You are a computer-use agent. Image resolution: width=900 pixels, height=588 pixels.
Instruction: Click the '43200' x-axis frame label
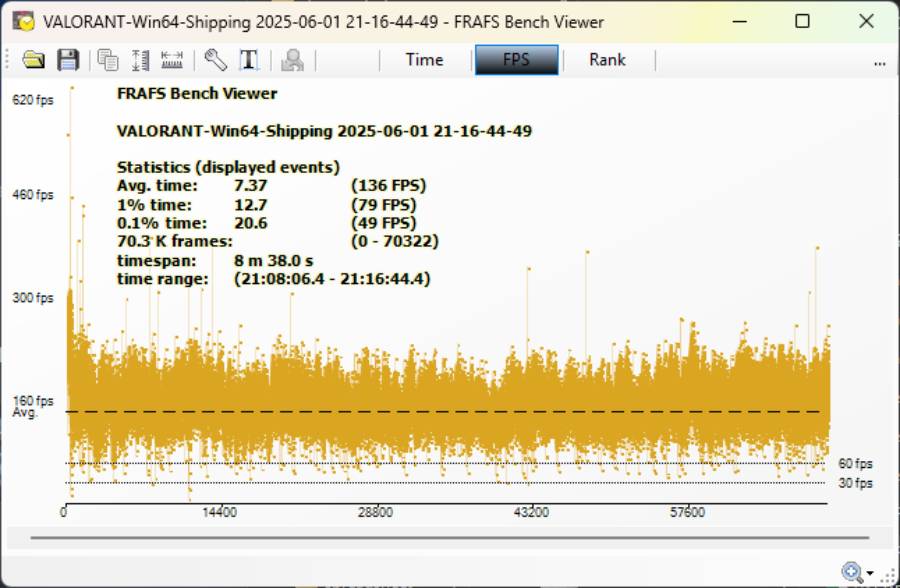(x=532, y=512)
